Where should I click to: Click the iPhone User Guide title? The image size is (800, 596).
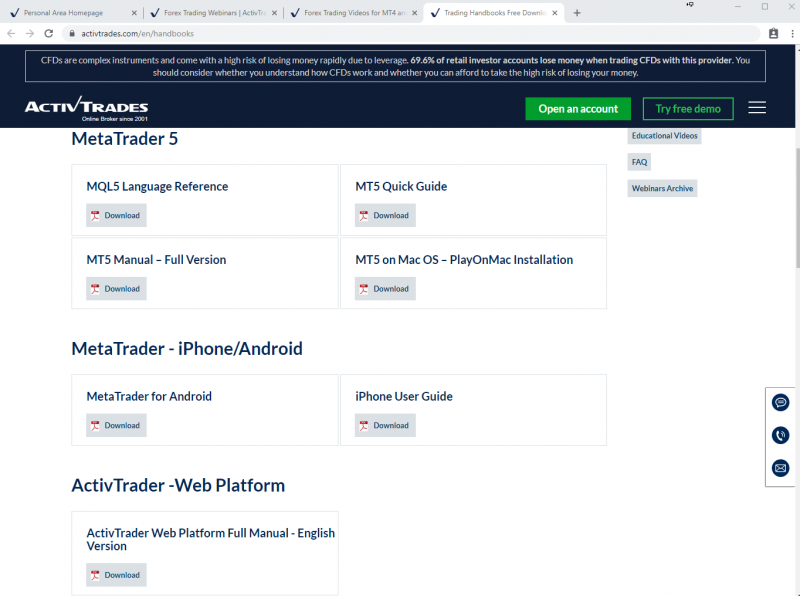point(404,396)
